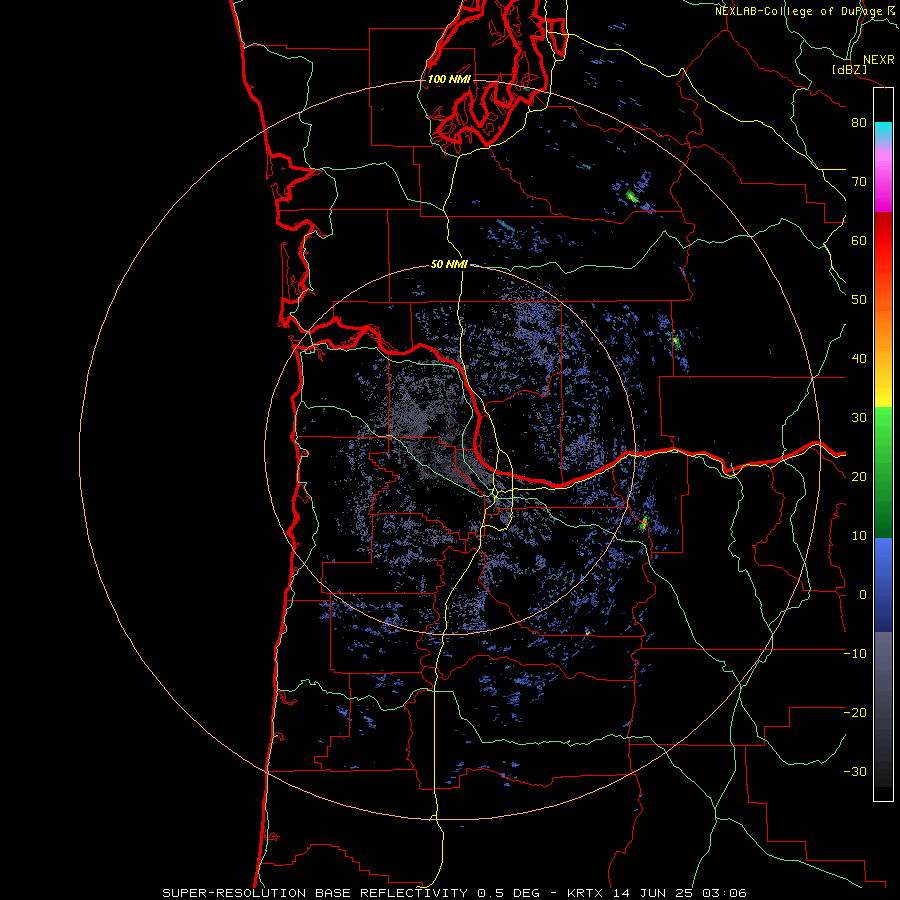The height and width of the screenshot is (900, 900).
Task: Click the 70 value on the dBZ scale
Action: 859,182
